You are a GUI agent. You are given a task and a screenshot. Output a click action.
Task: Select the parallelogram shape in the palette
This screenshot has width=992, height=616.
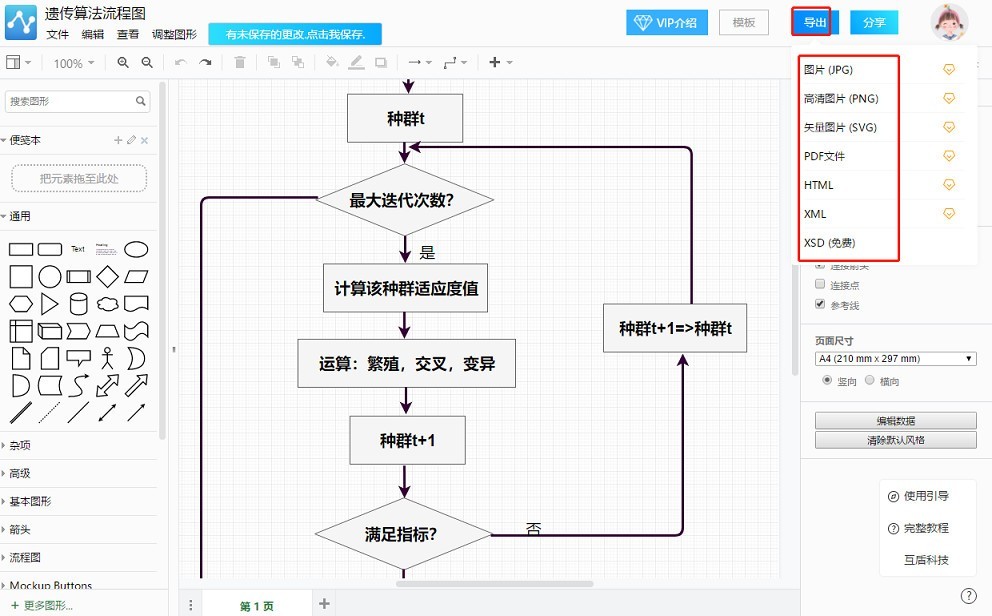(x=136, y=276)
